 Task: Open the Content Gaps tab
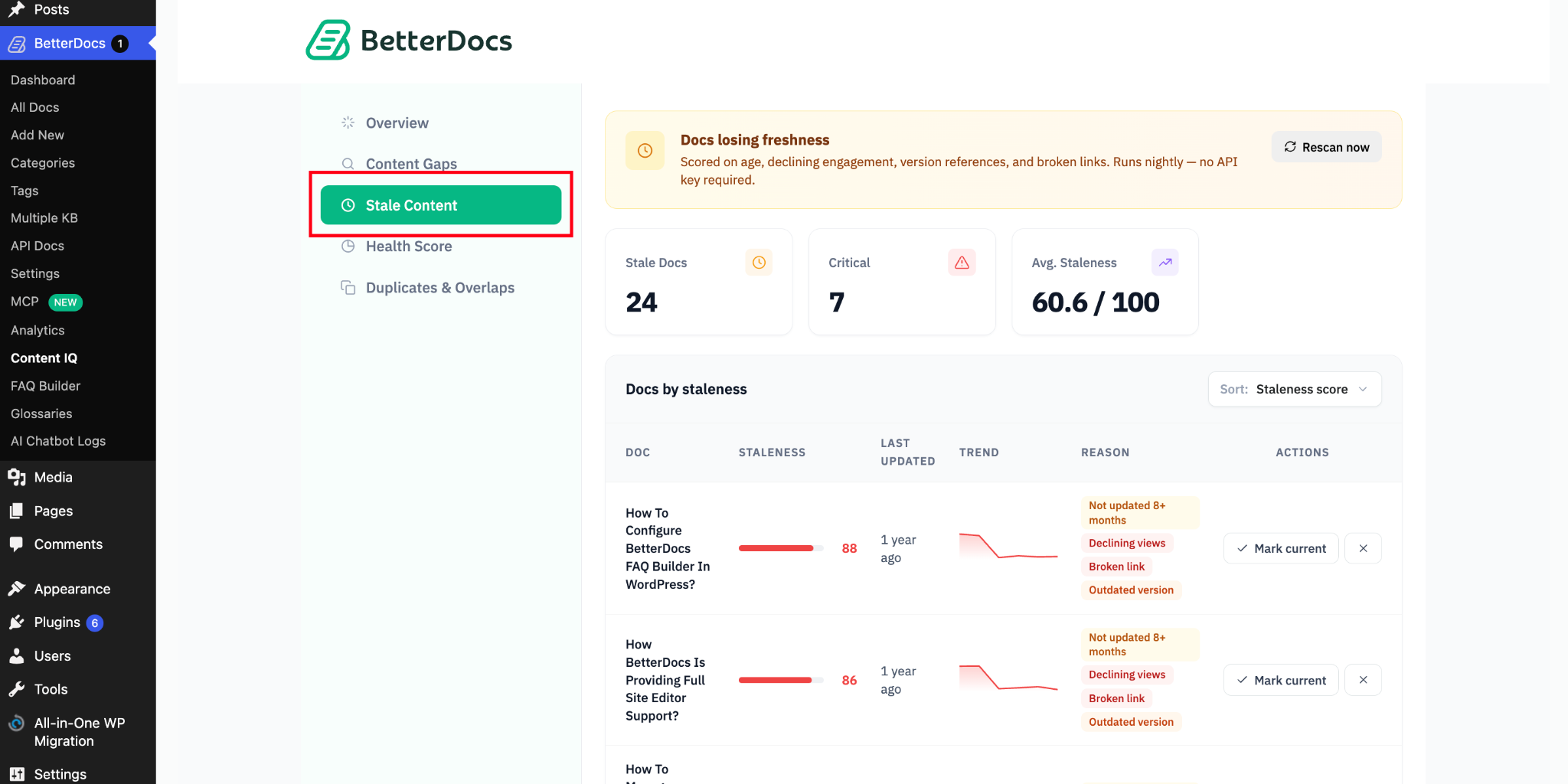tap(441, 164)
